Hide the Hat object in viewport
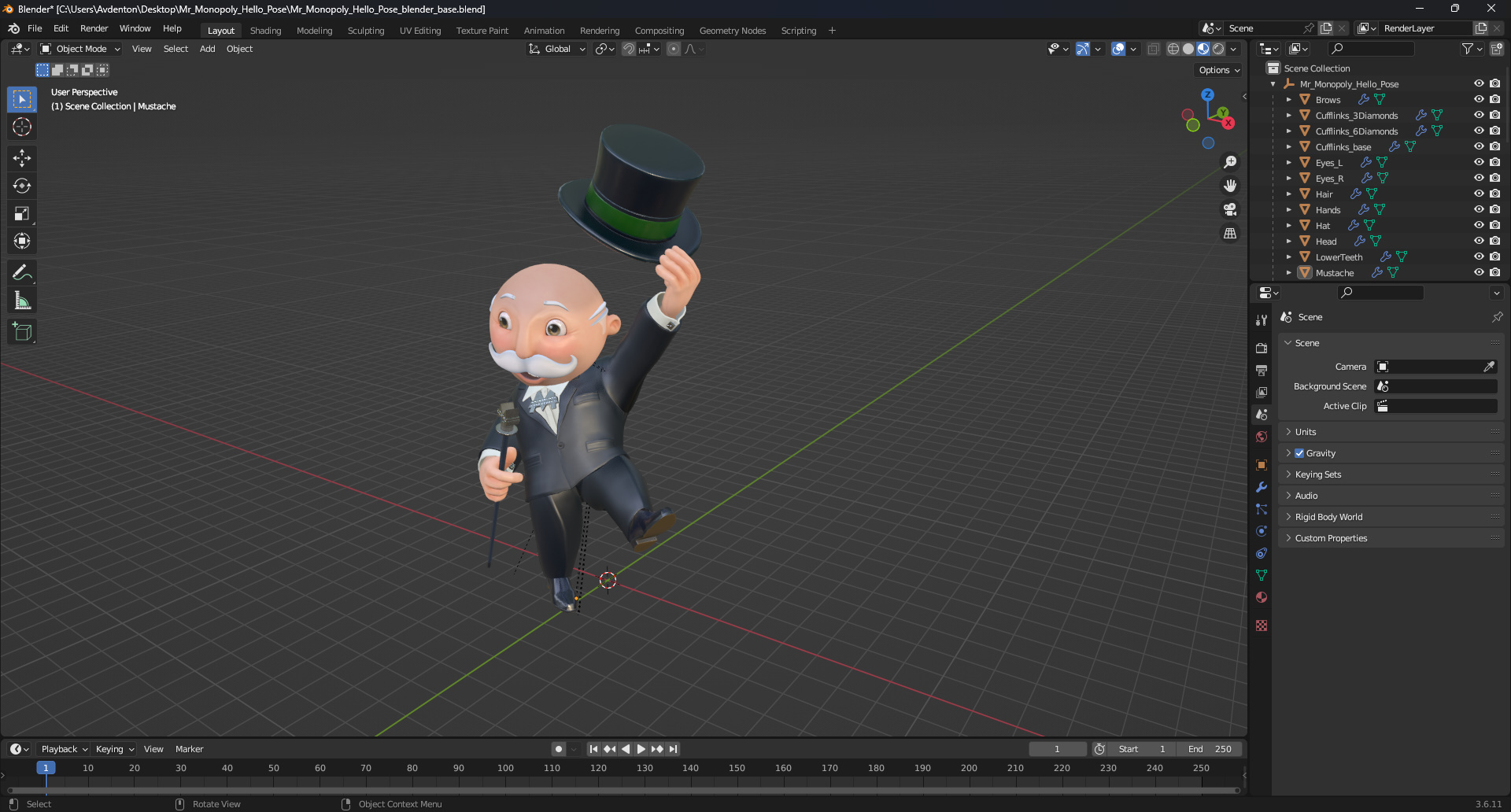1511x812 pixels. [1479, 225]
